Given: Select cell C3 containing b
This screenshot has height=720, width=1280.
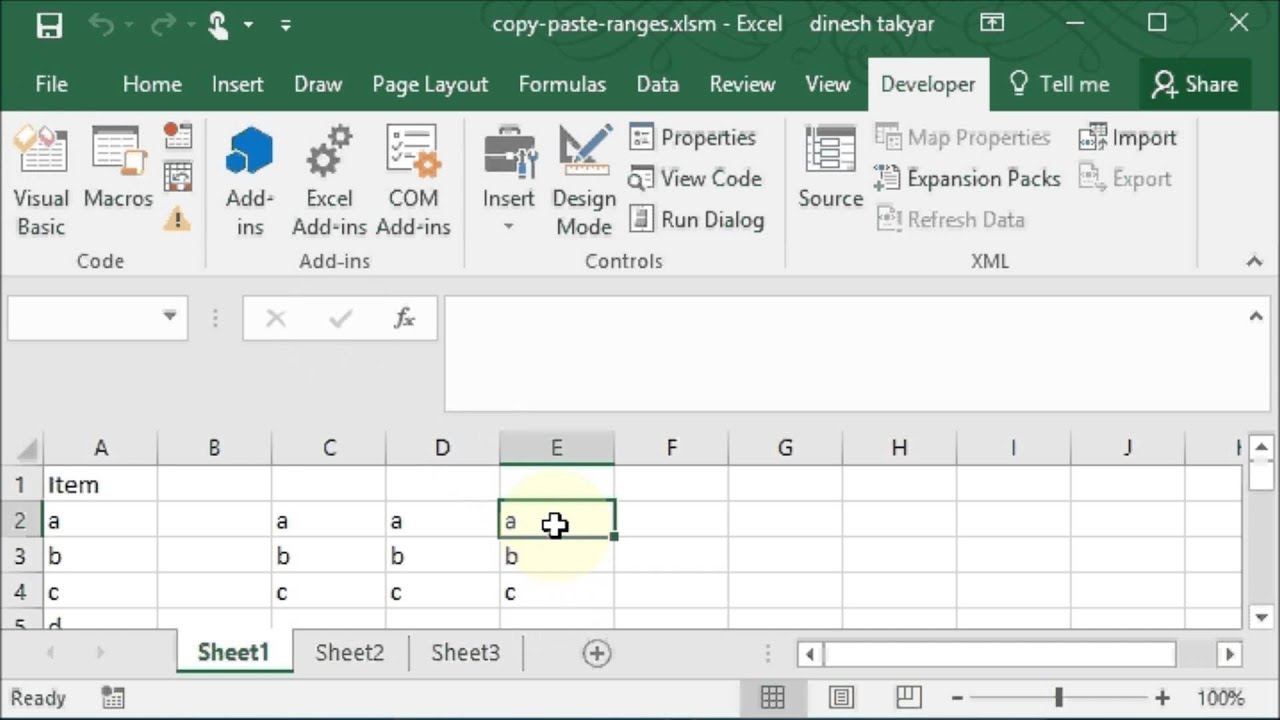Looking at the screenshot, I should 328,556.
